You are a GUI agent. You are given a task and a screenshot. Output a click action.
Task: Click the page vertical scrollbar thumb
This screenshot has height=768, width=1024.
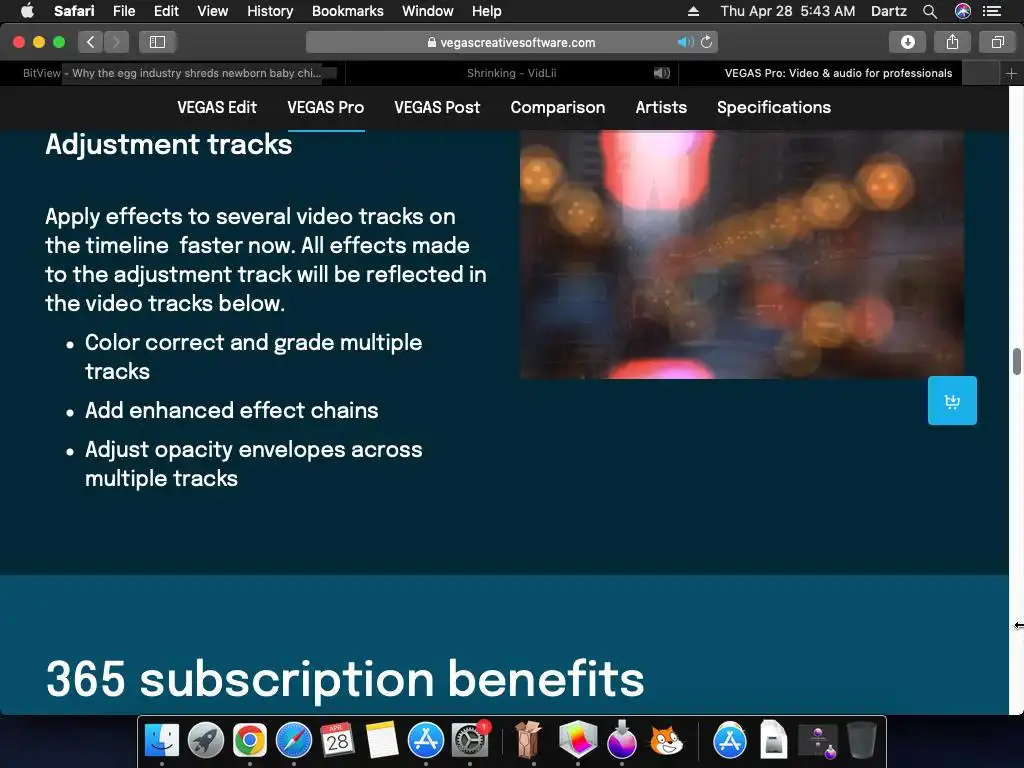coord(1017,362)
